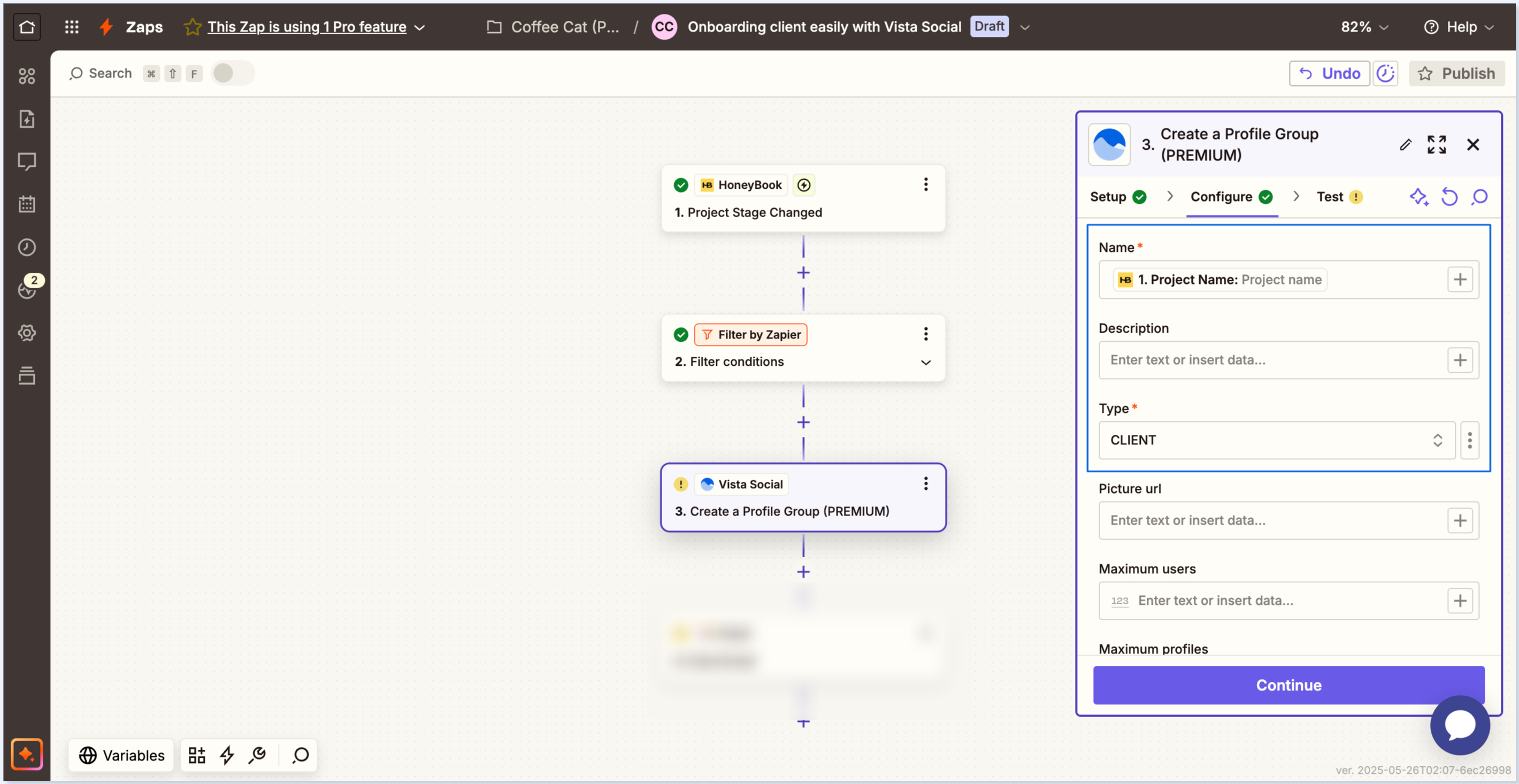Viewport: 1519px width, 784px height.
Task: Open the status icon with badge 2
Action: (x=28, y=288)
